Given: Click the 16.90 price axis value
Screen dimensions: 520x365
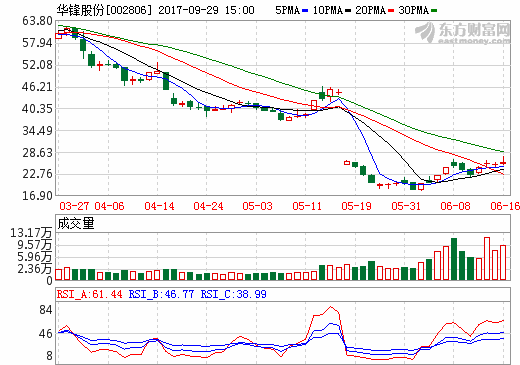Looking at the screenshot, I should [38, 196].
